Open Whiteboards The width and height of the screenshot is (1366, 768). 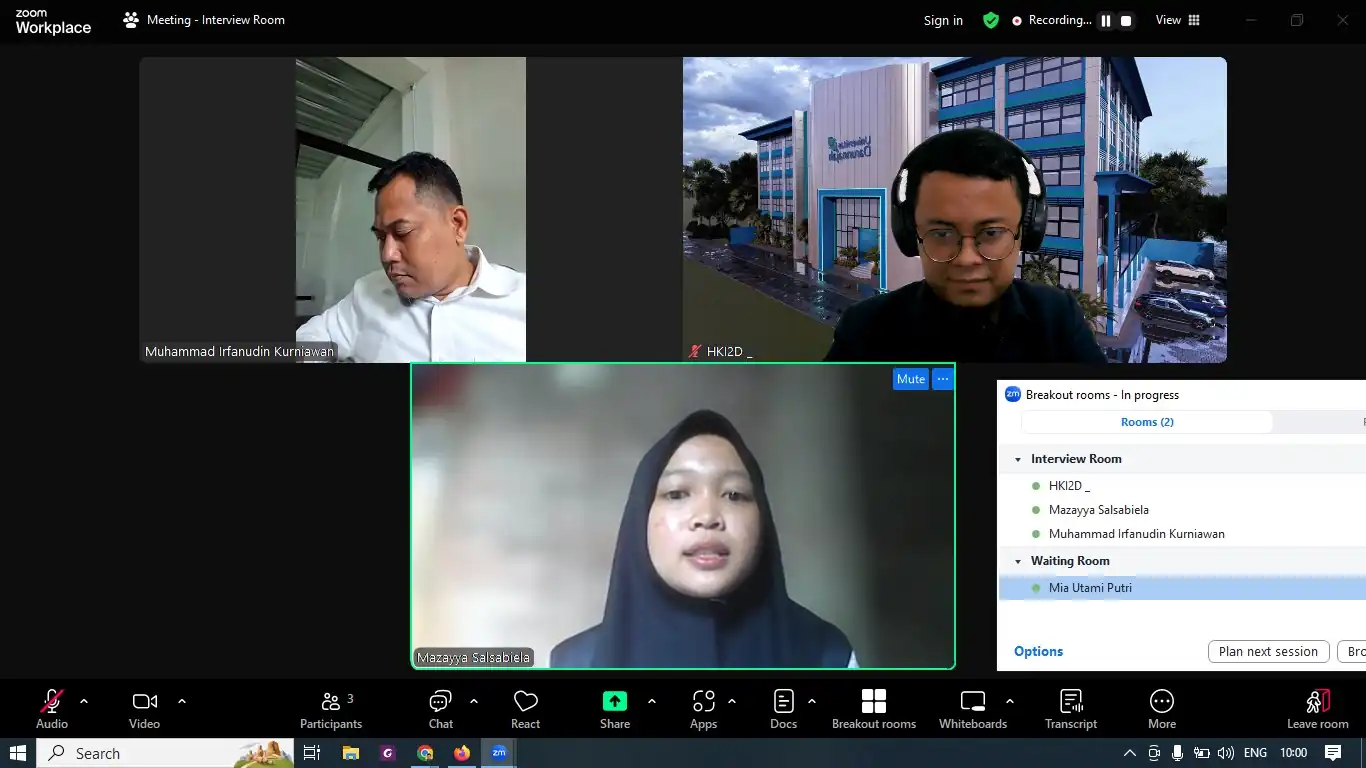coord(973,709)
